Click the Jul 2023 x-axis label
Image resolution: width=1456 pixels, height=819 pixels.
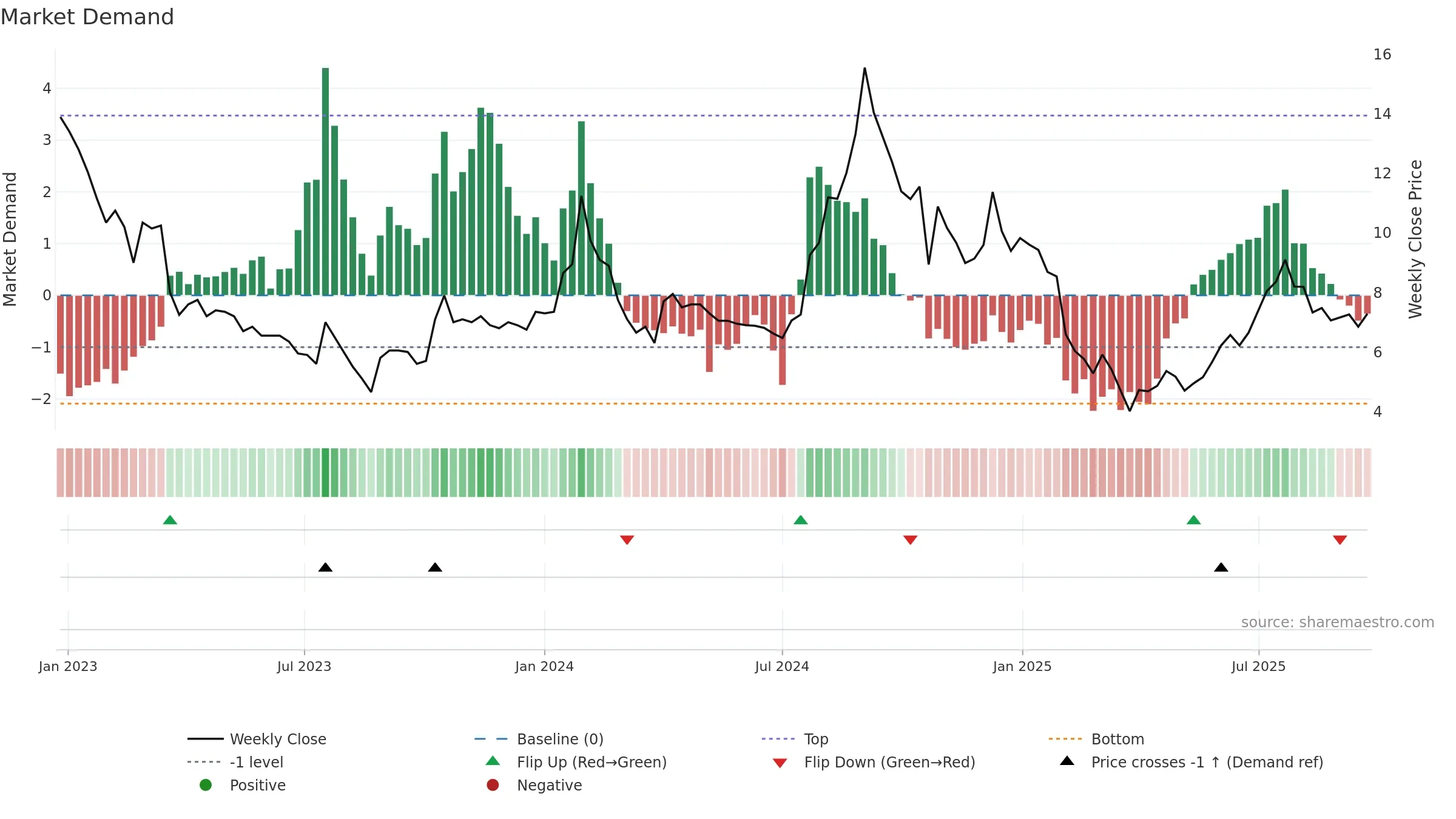[305, 666]
